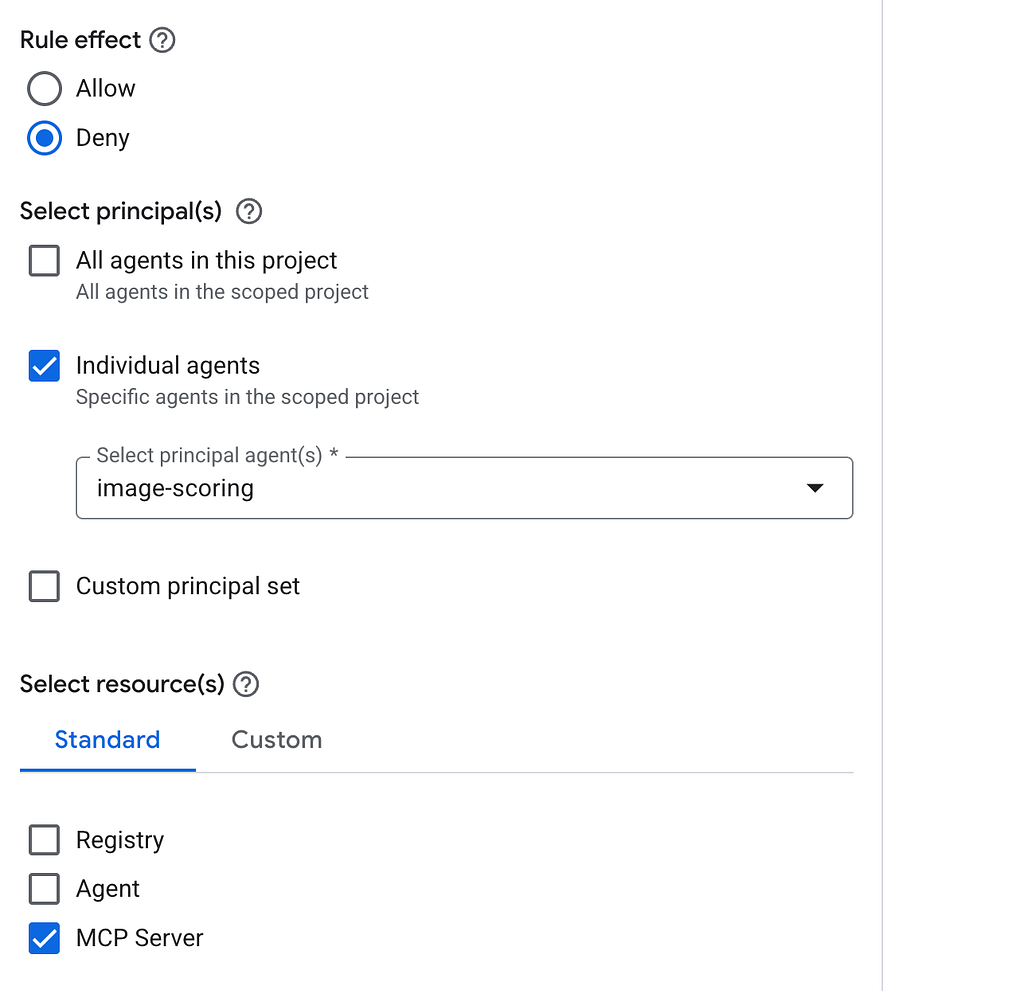The width and height of the screenshot is (1024, 991).
Task: Enable the Custom principal set checkbox
Action: click(44, 586)
